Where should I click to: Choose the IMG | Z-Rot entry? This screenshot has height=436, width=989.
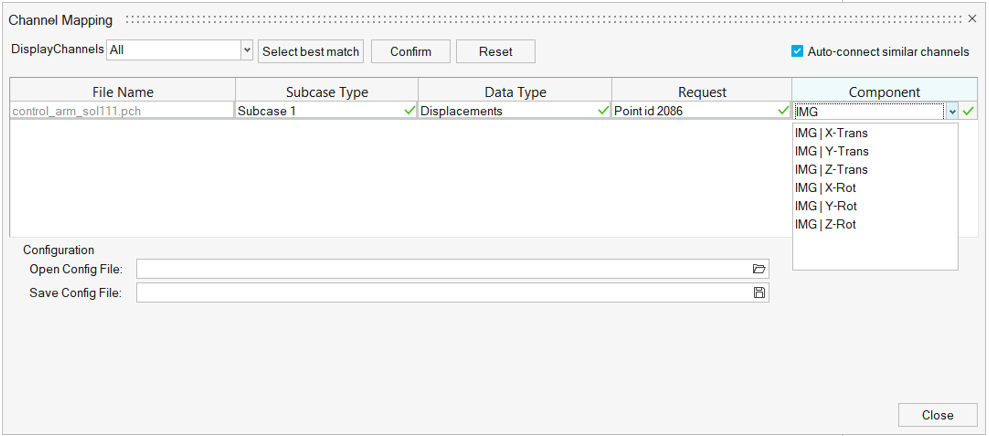(x=825, y=224)
